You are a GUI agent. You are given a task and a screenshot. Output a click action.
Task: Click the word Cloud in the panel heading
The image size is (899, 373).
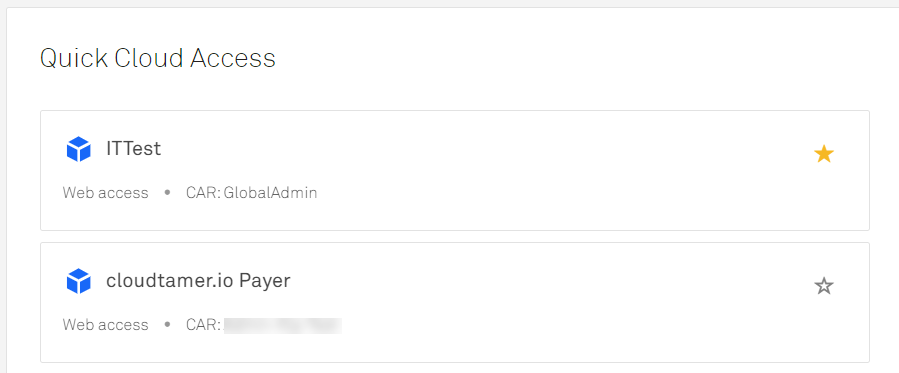click(x=149, y=58)
